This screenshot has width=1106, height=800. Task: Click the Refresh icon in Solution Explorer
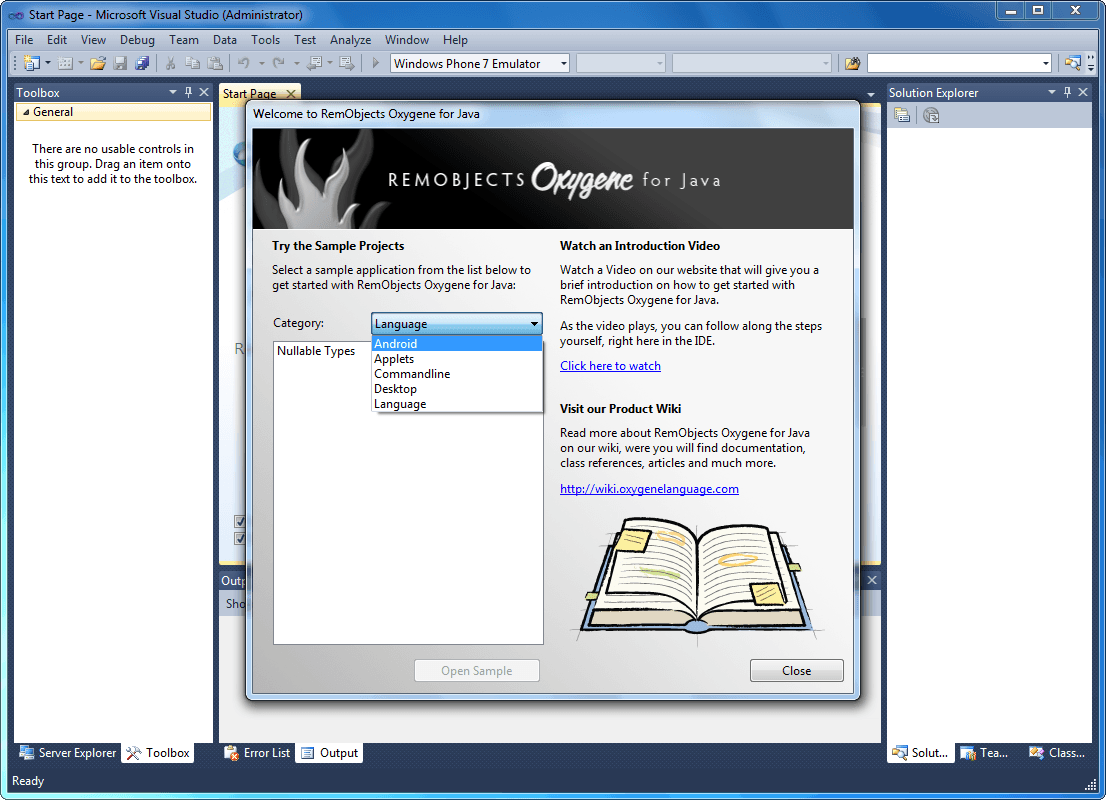pos(931,115)
